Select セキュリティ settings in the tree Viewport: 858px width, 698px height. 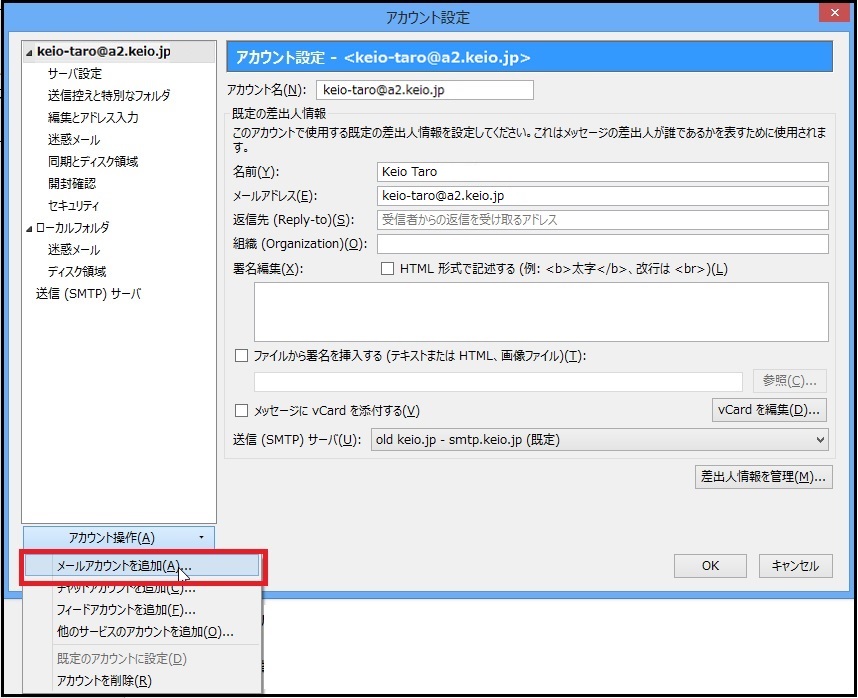click(73, 206)
